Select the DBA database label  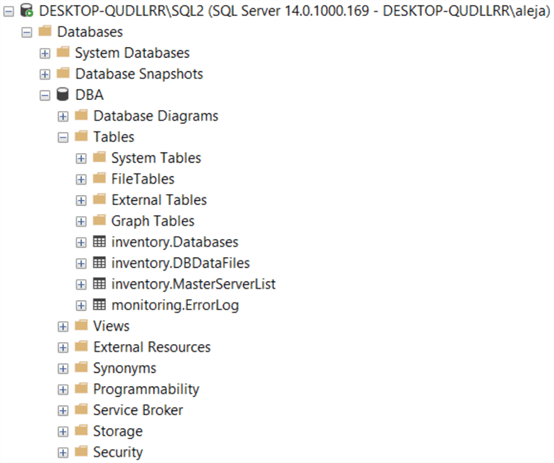pyautogui.click(x=90, y=95)
